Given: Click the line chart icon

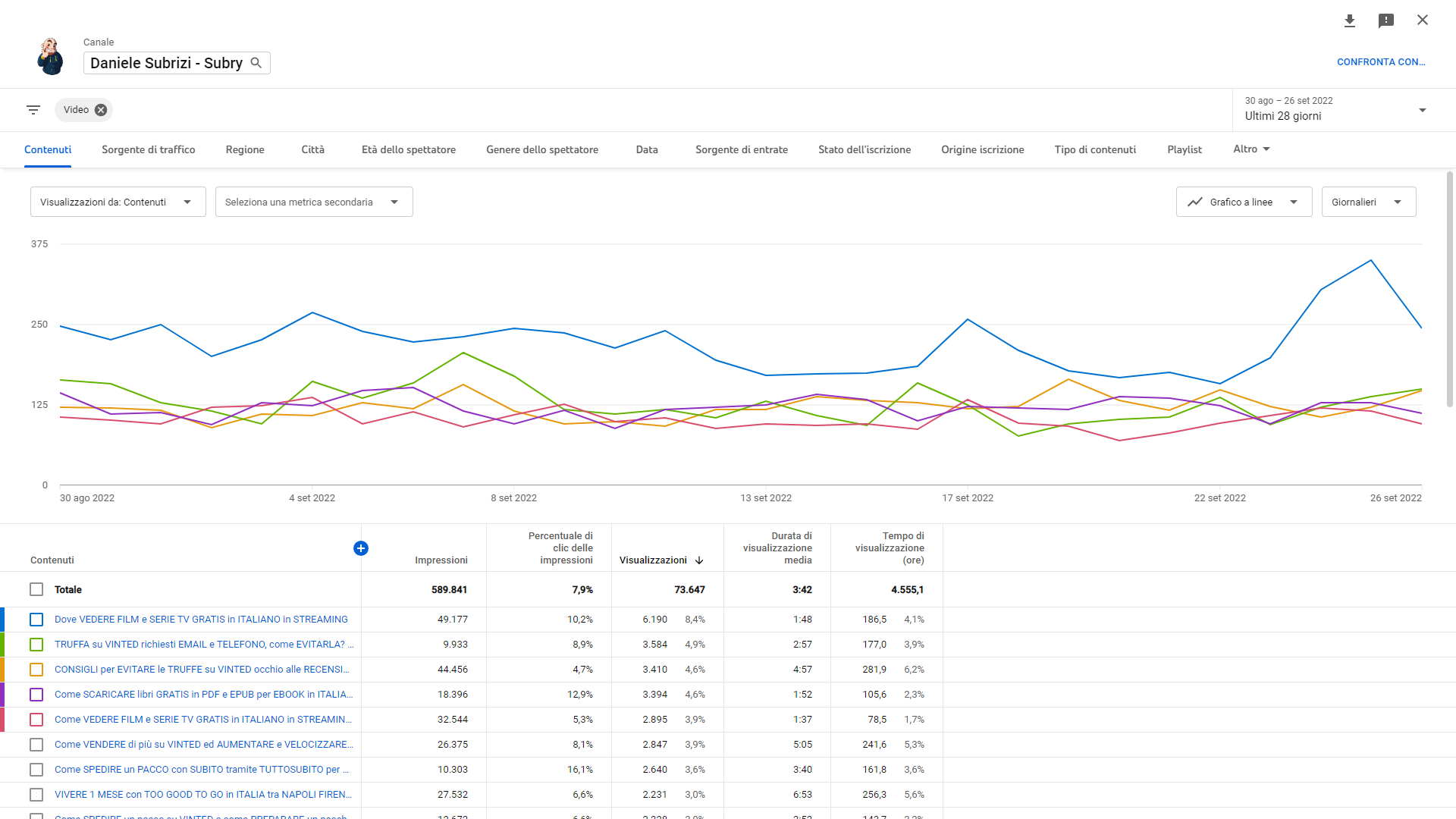Looking at the screenshot, I should click(1195, 202).
